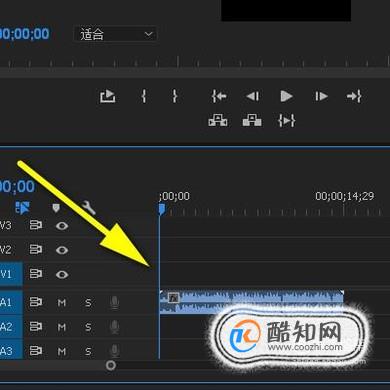This screenshot has height=390, width=390.
Task: Set Mark Out point
Action: click(174, 96)
